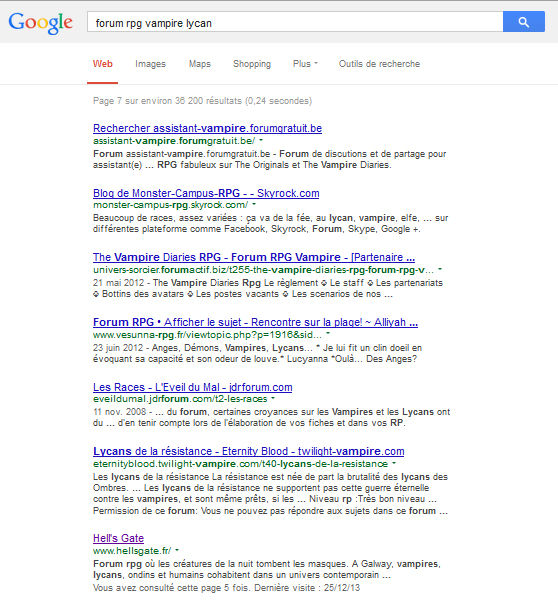Image resolution: width=558 pixels, height=607 pixels.
Task: Open 'Lycans de la résistance - Eternity Blood' result
Action: point(249,451)
